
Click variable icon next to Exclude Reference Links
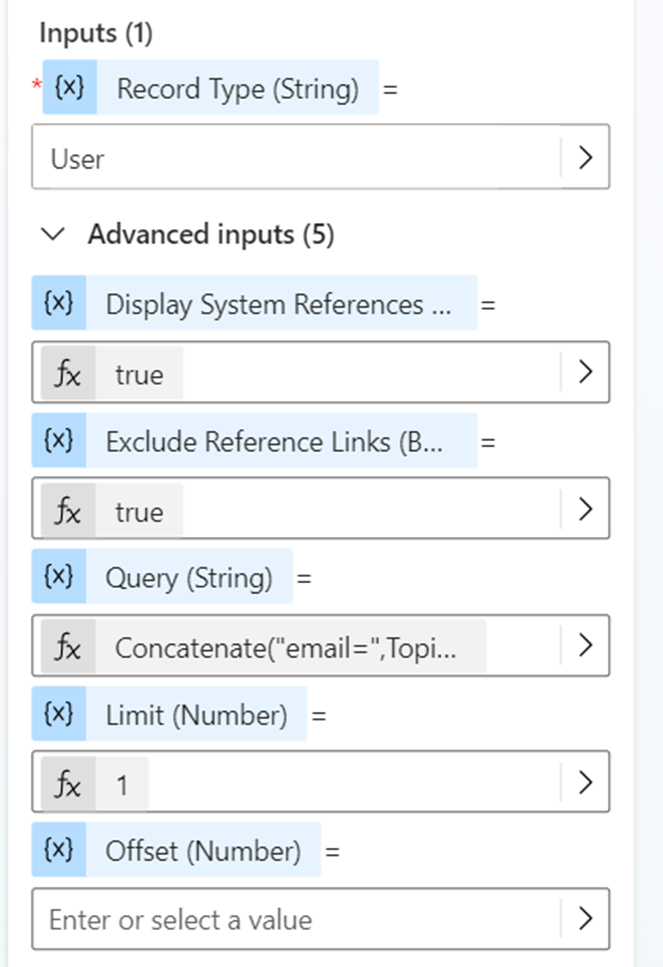(59, 440)
